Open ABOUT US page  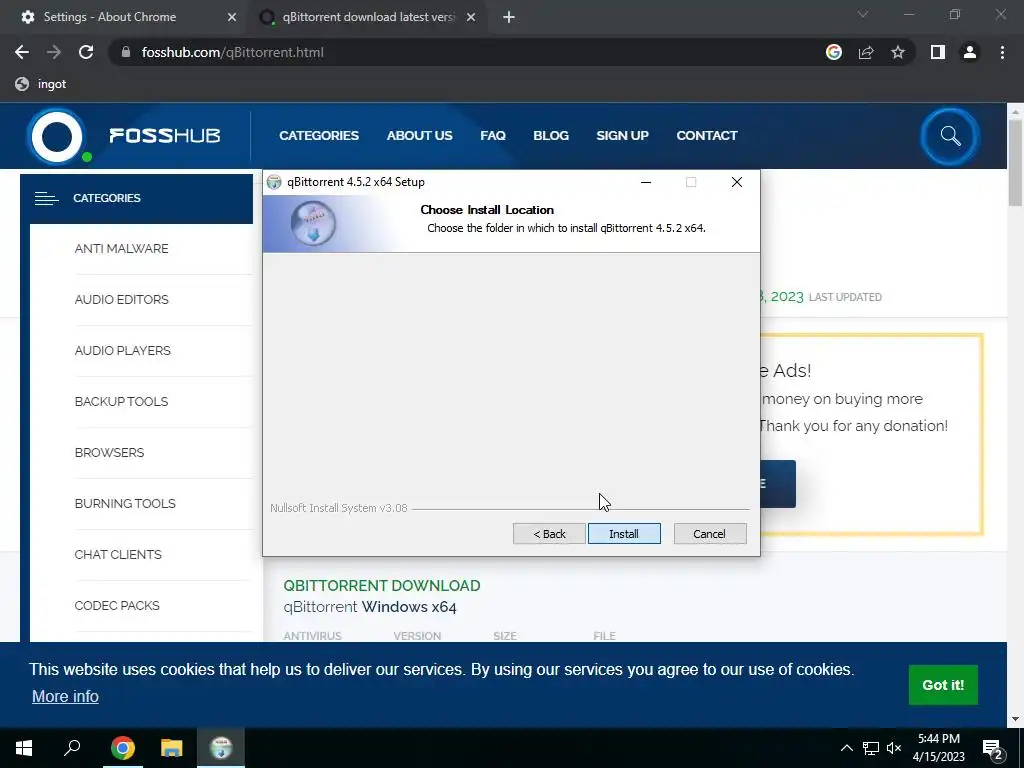(419, 136)
